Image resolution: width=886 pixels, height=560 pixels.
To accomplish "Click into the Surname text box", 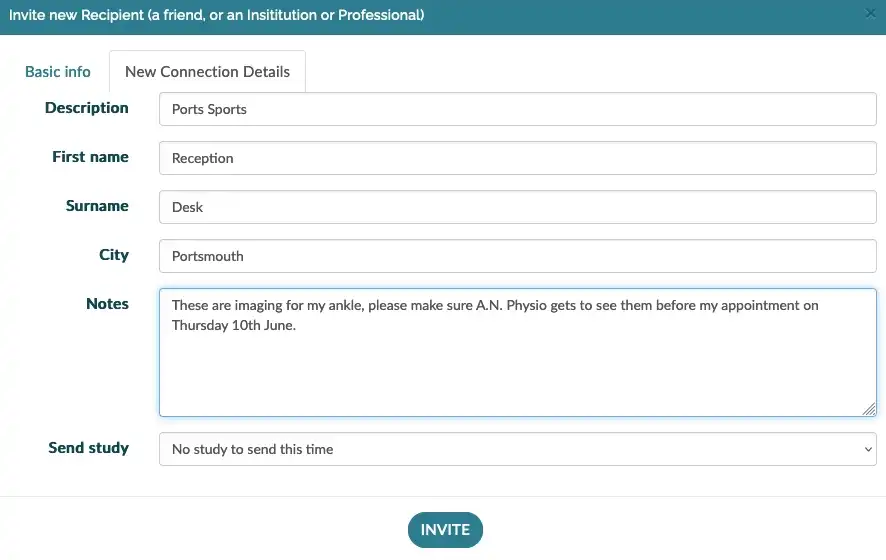I will tap(517, 207).
